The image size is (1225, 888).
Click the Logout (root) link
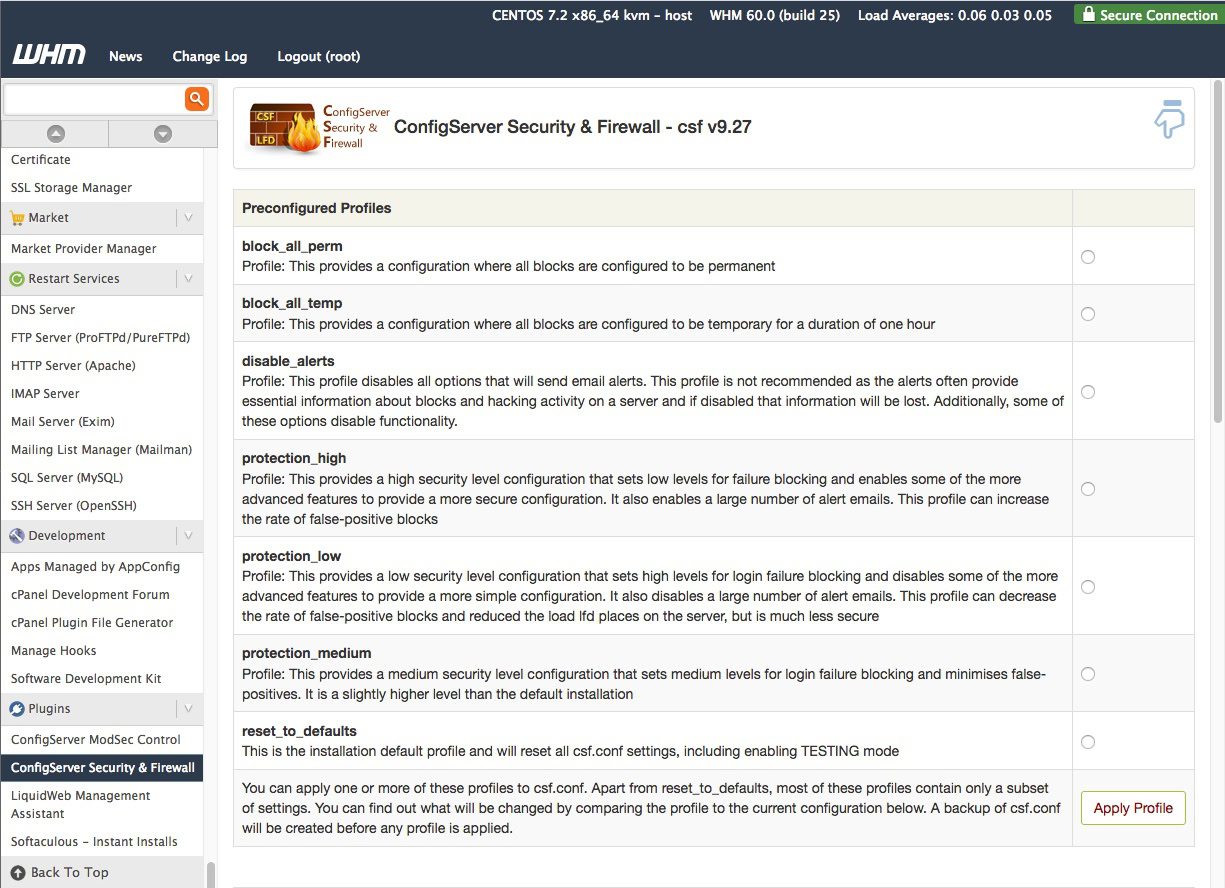pos(318,56)
